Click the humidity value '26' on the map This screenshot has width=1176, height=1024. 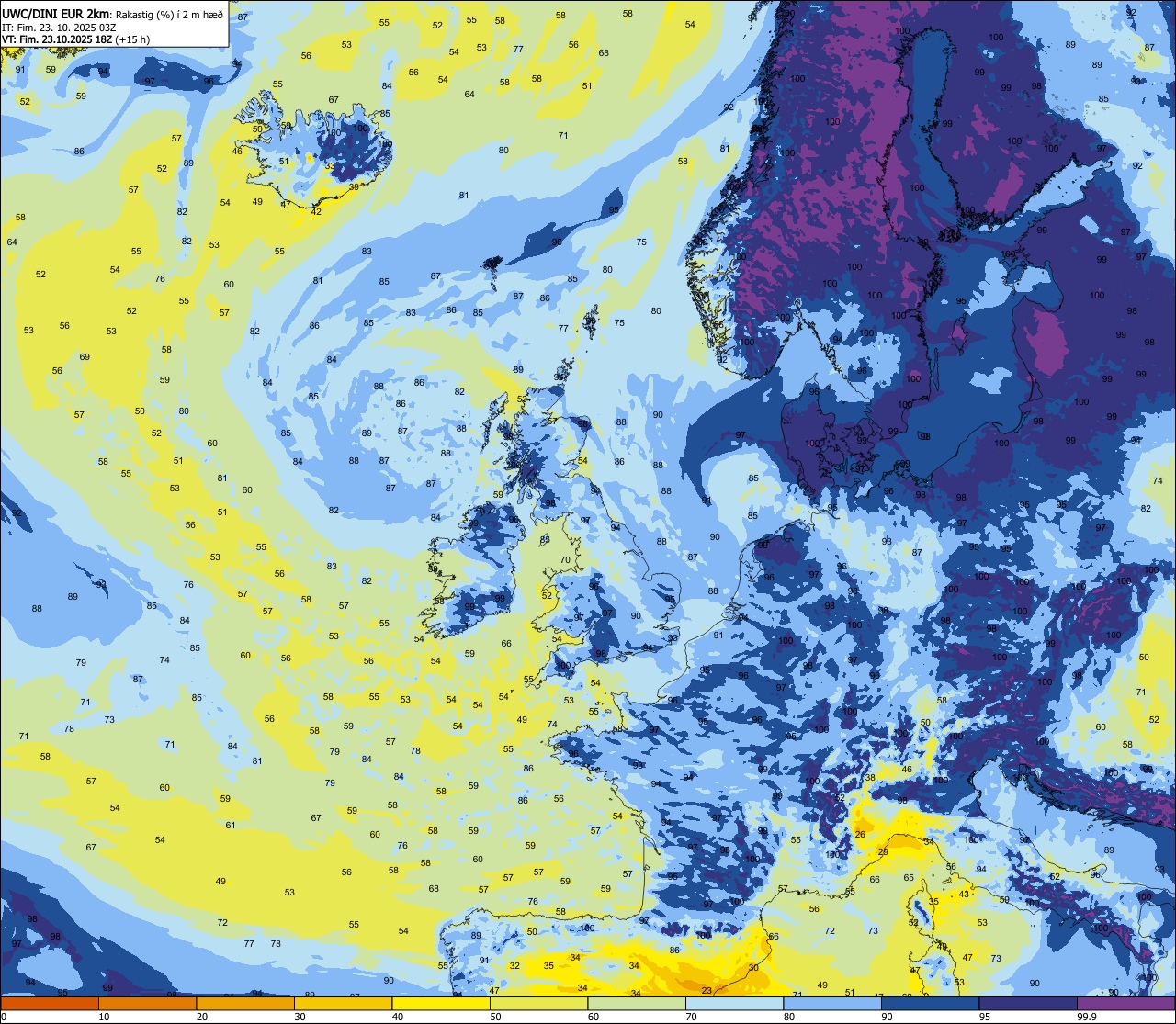click(x=860, y=835)
